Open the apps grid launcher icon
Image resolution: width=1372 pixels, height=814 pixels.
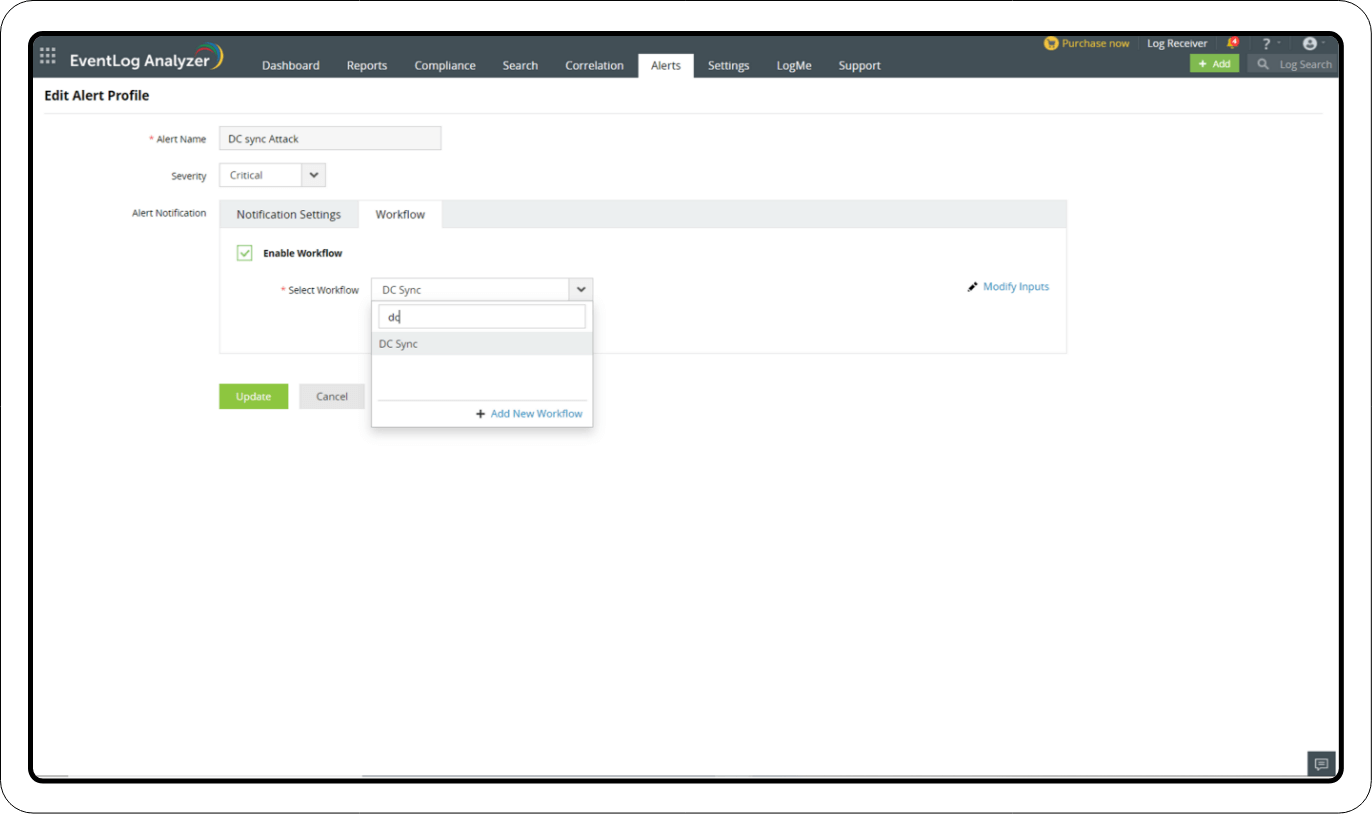click(48, 56)
